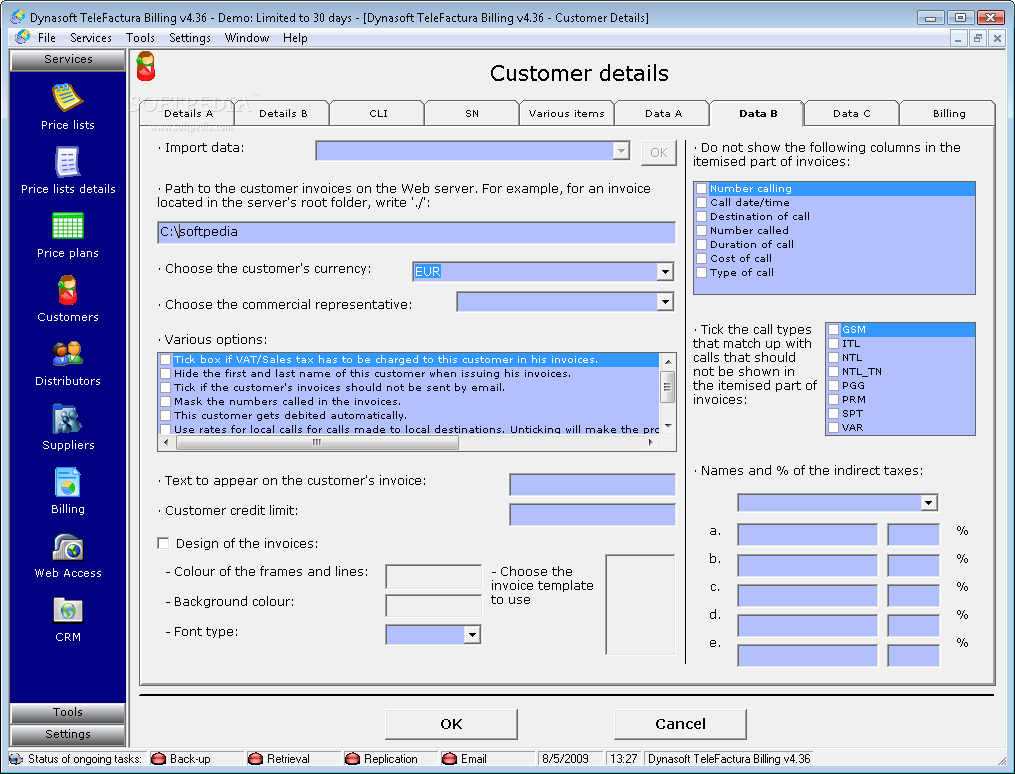Open the Tools menu

[x=140, y=38]
